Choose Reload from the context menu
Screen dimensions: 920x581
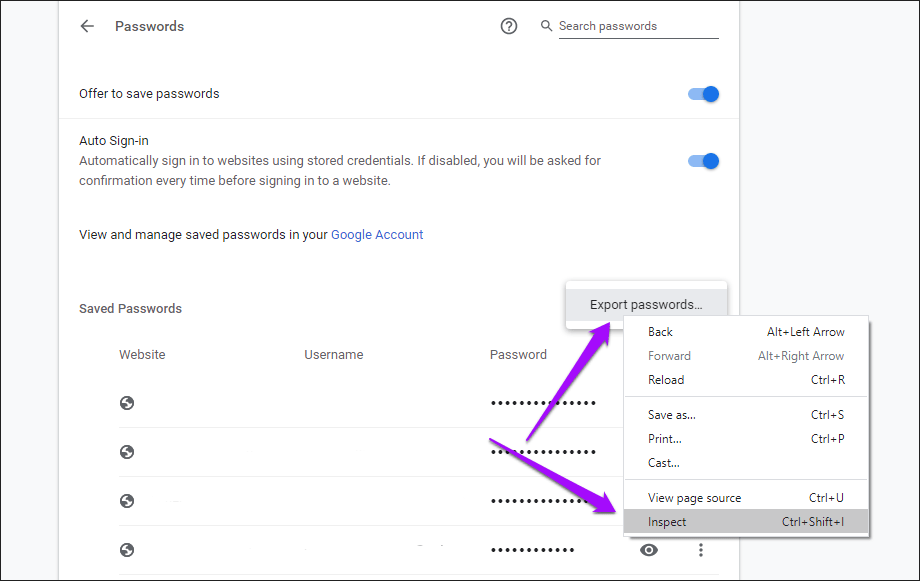(x=666, y=380)
